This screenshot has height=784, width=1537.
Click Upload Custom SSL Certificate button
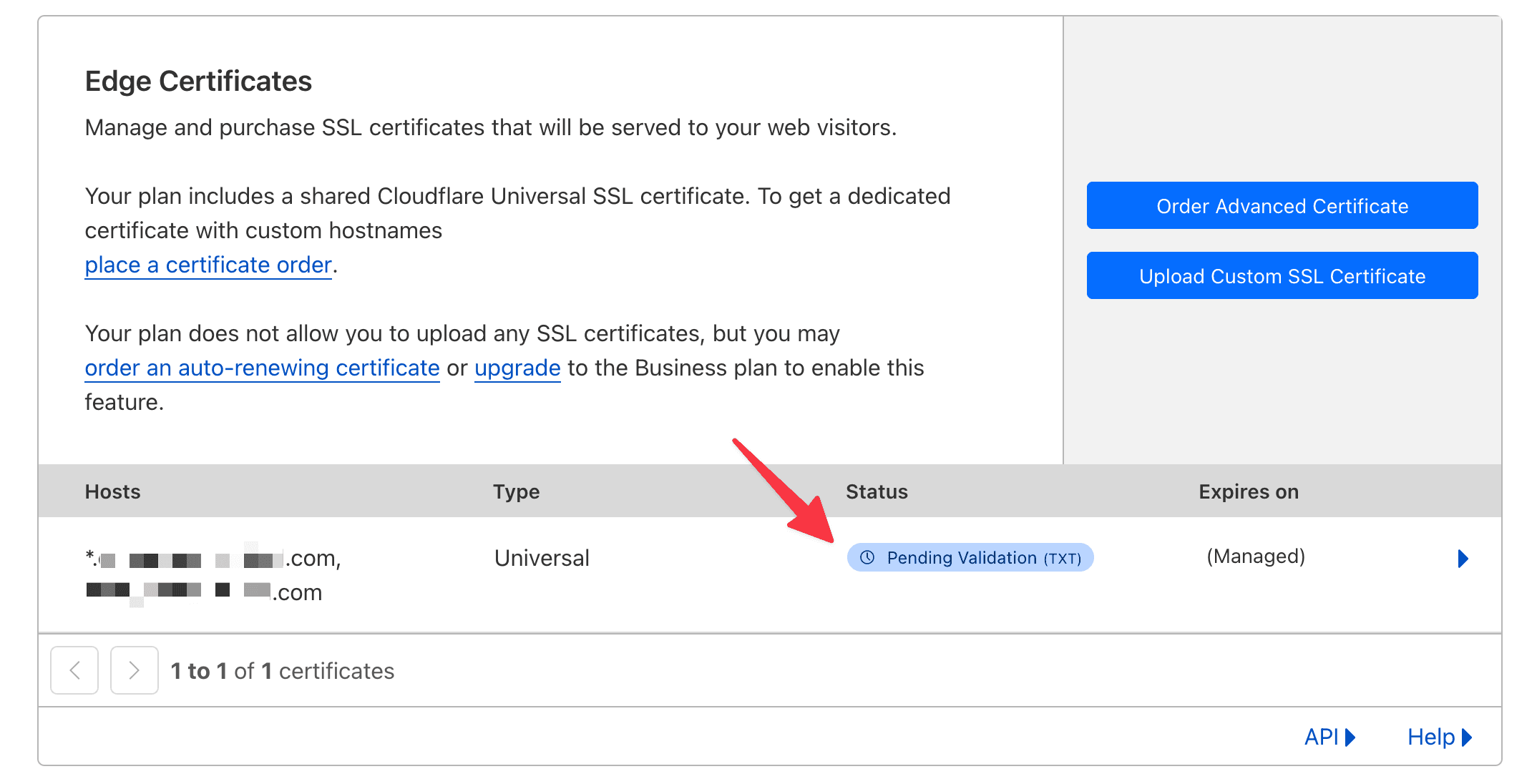coord(1282,275)
